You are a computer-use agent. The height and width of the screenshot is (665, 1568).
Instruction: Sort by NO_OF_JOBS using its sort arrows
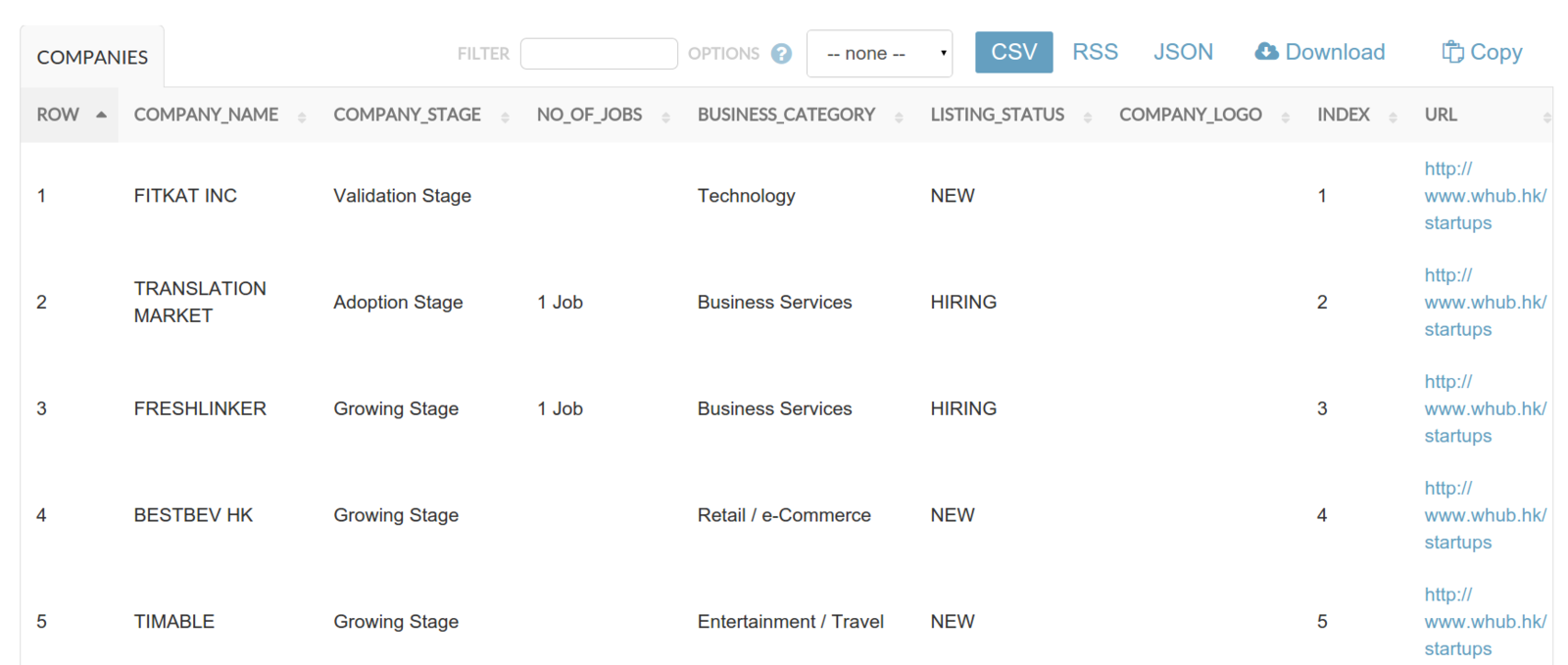(x=666, y=117)
